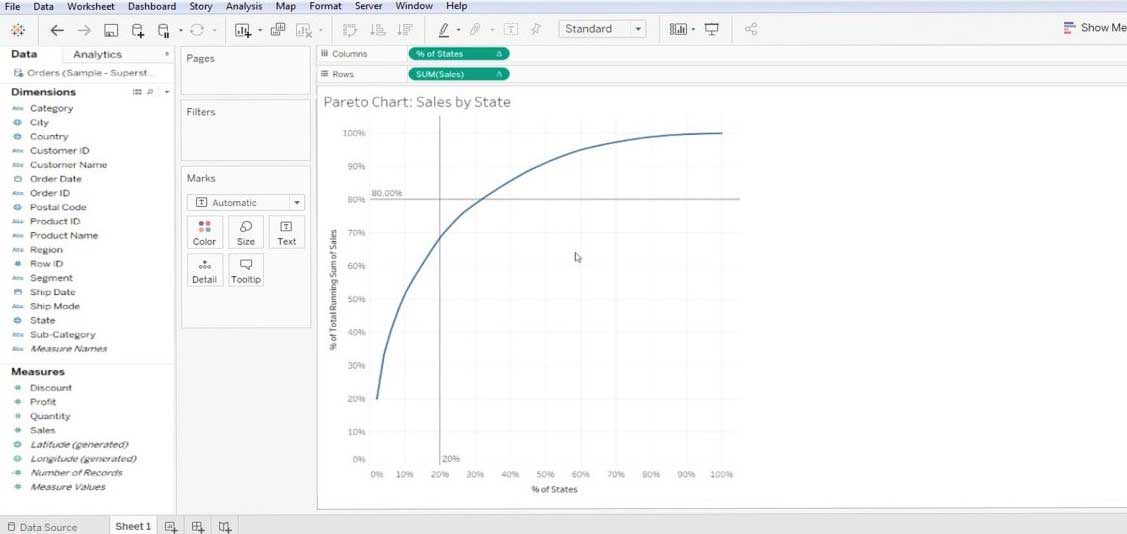Screen dimensions: 1127x534
Task: Open the Standard fit dropdown
Action: [x=602, y=29]
